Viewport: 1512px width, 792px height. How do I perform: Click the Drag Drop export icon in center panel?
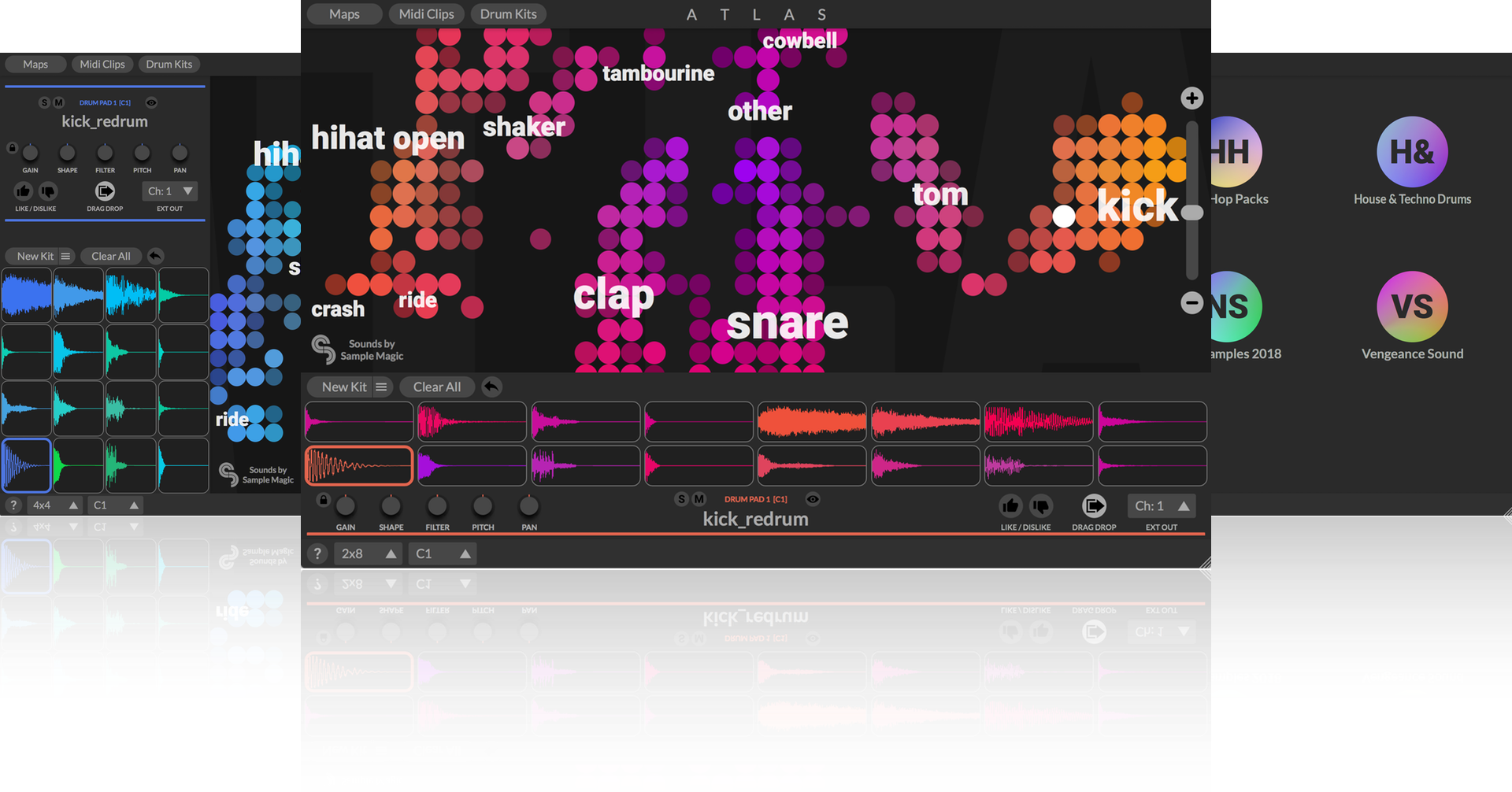[x=1094, y=505]
